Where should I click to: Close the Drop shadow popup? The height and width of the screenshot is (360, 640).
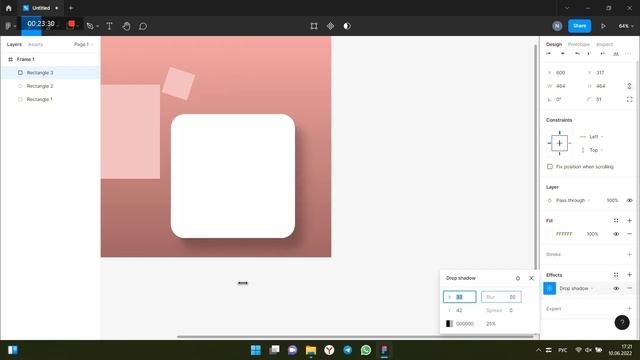531,278
